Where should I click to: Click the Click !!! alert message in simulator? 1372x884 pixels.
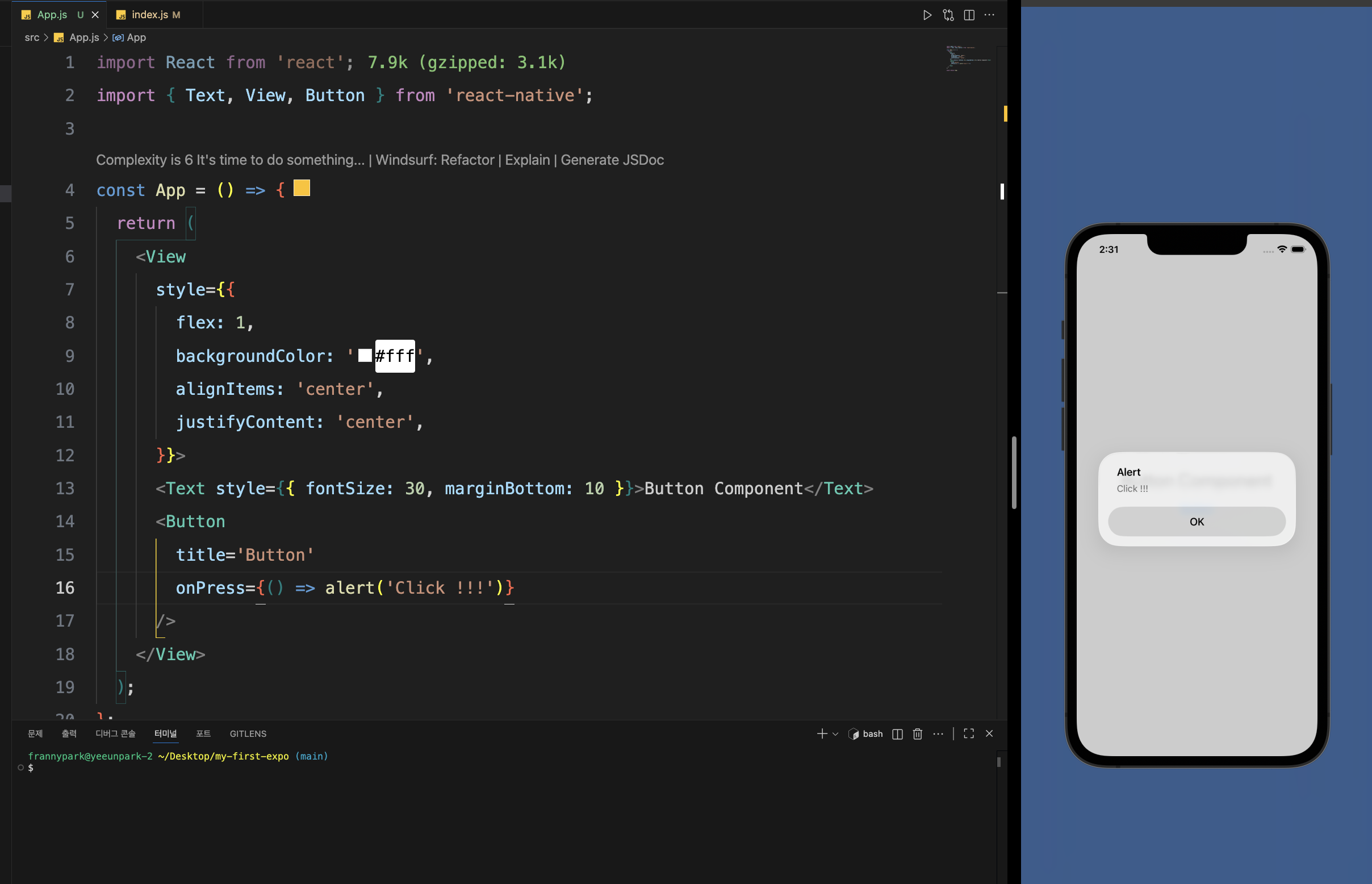coord(1132,489)
